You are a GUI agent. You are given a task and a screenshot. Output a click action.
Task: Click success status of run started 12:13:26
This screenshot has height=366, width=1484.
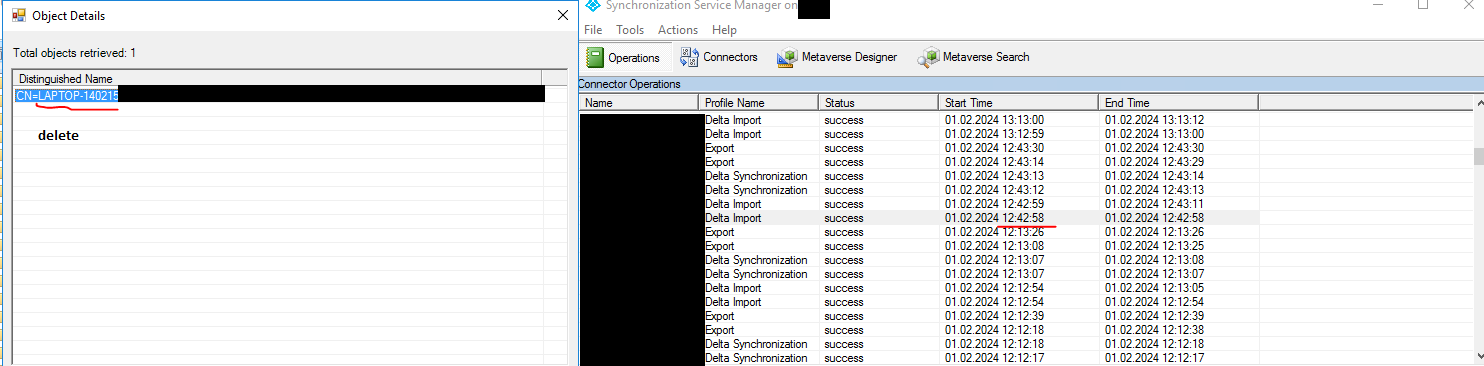pyautogui.click(x=844, y=232)
